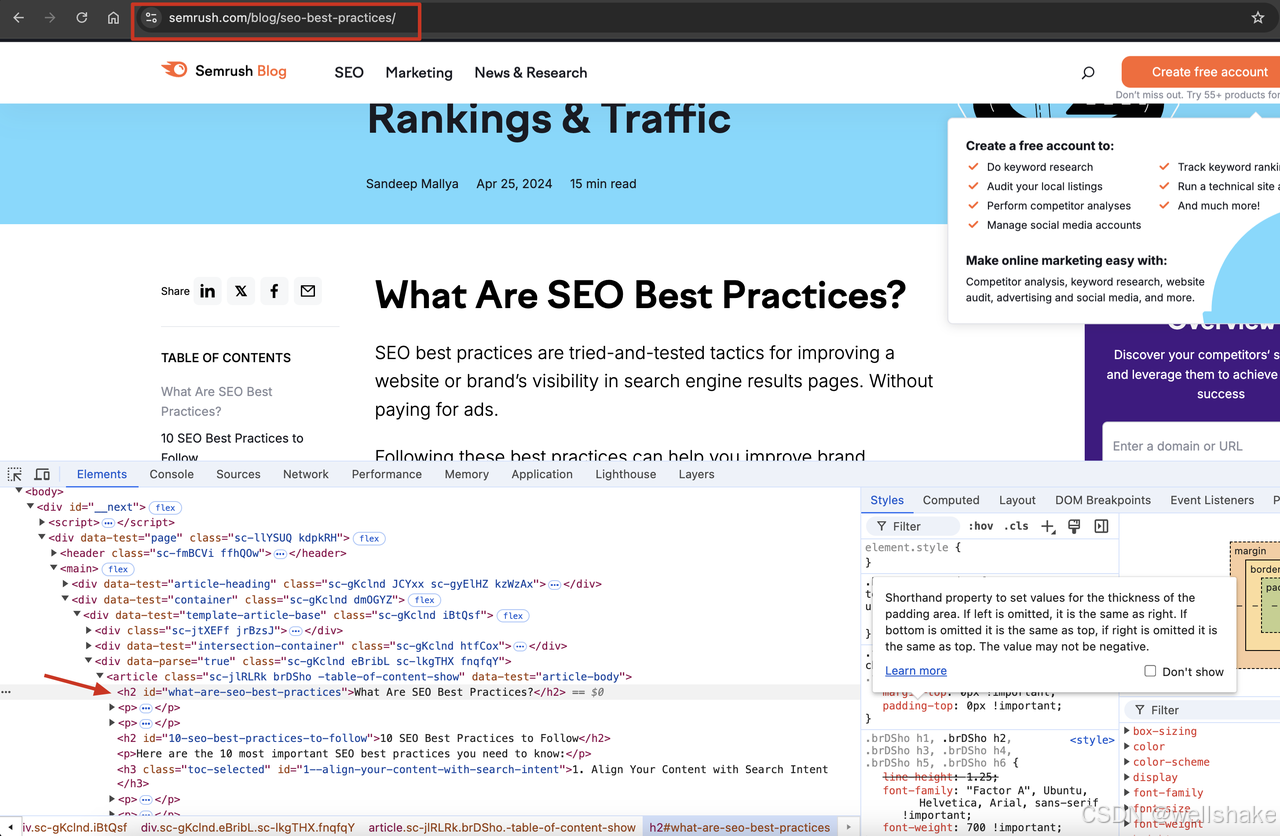The width and height of the screenshot is (1280, 836).
Task: Activate the DevTools inspect element picker
Action: [x=15, y=474]
